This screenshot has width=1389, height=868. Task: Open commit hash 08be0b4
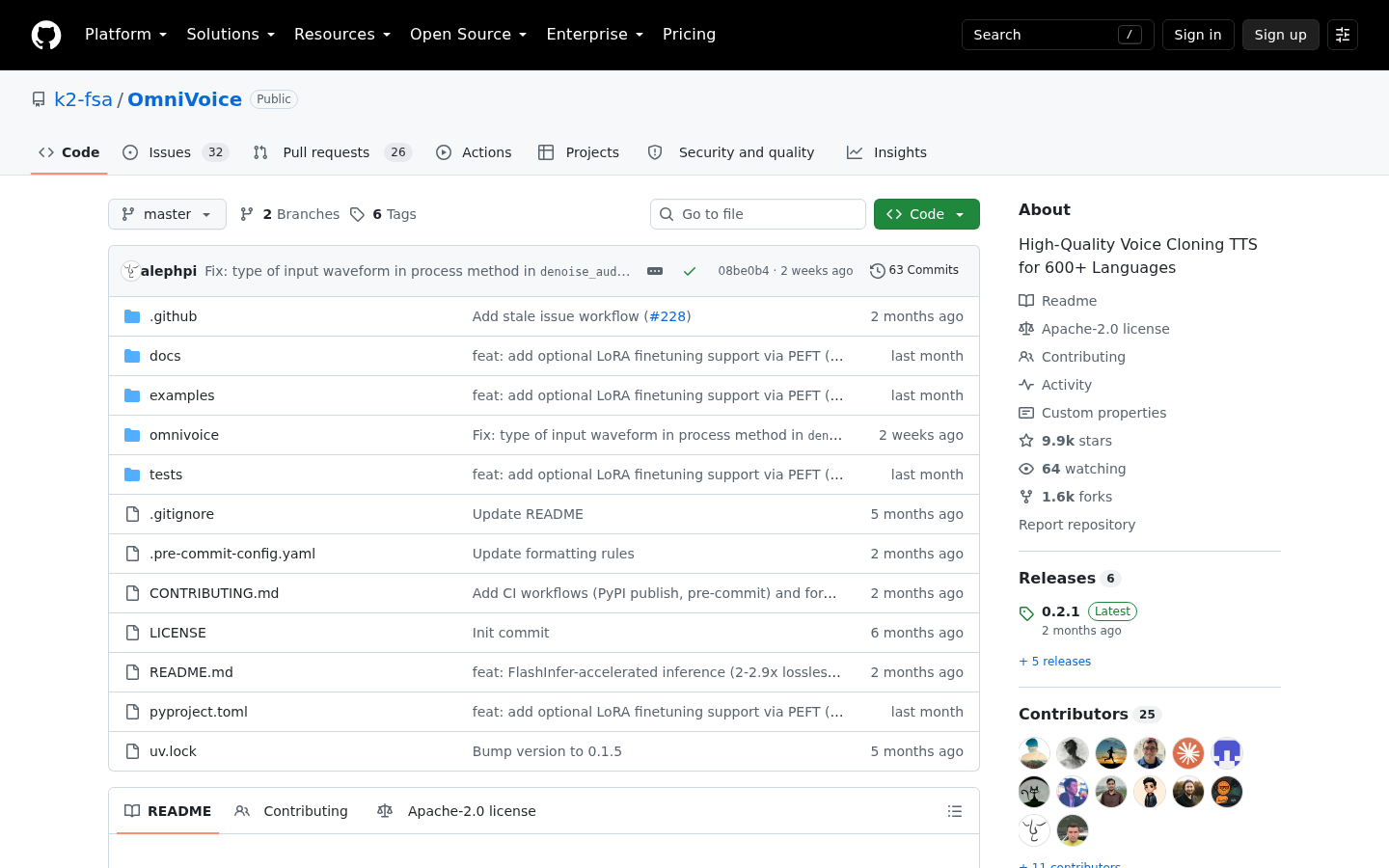tap(744, 271)
